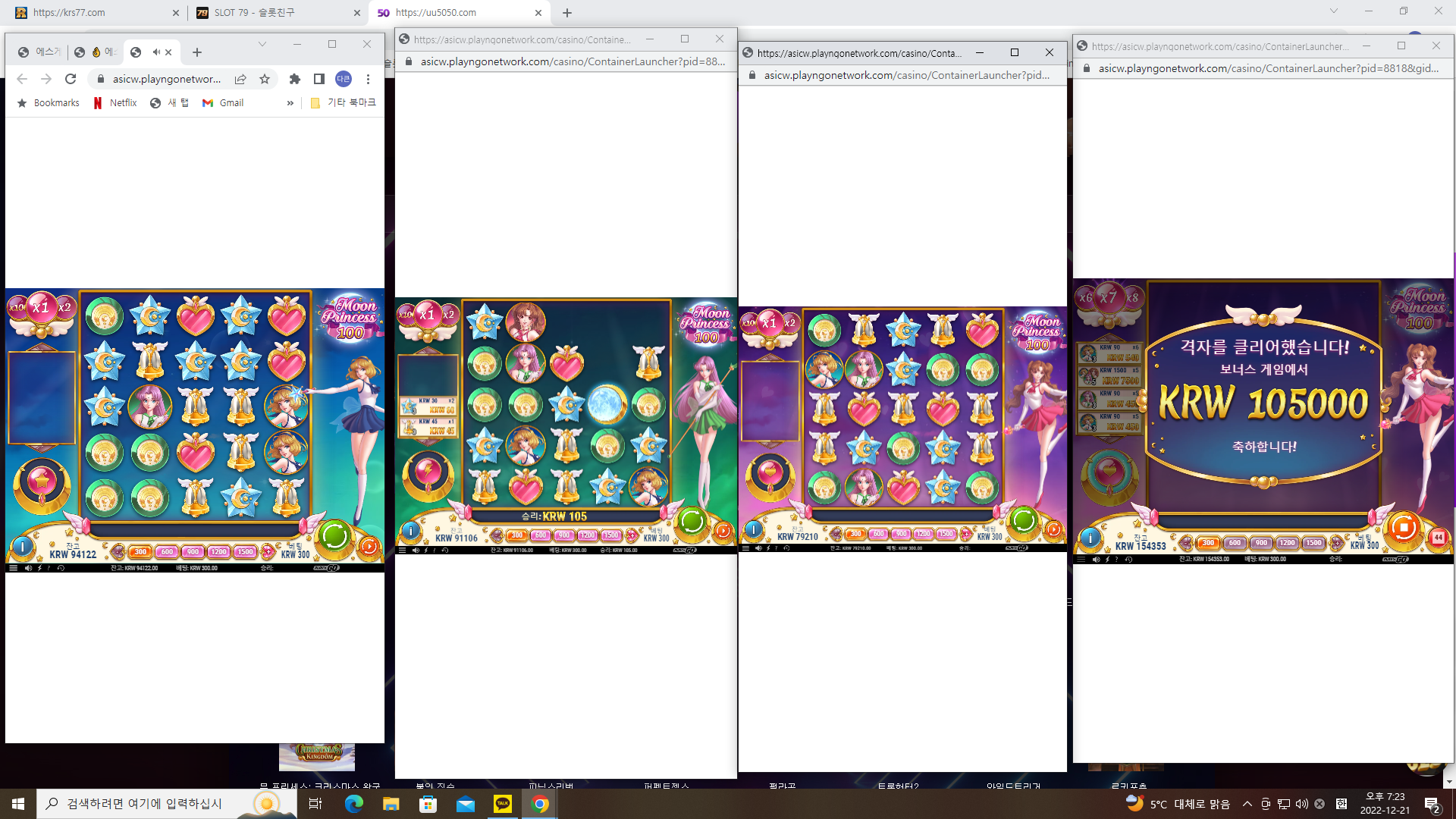The width and height of the screenshot is (1456, 819).
Task: Mute sound in second game window footer
Action: pos(416,551)
